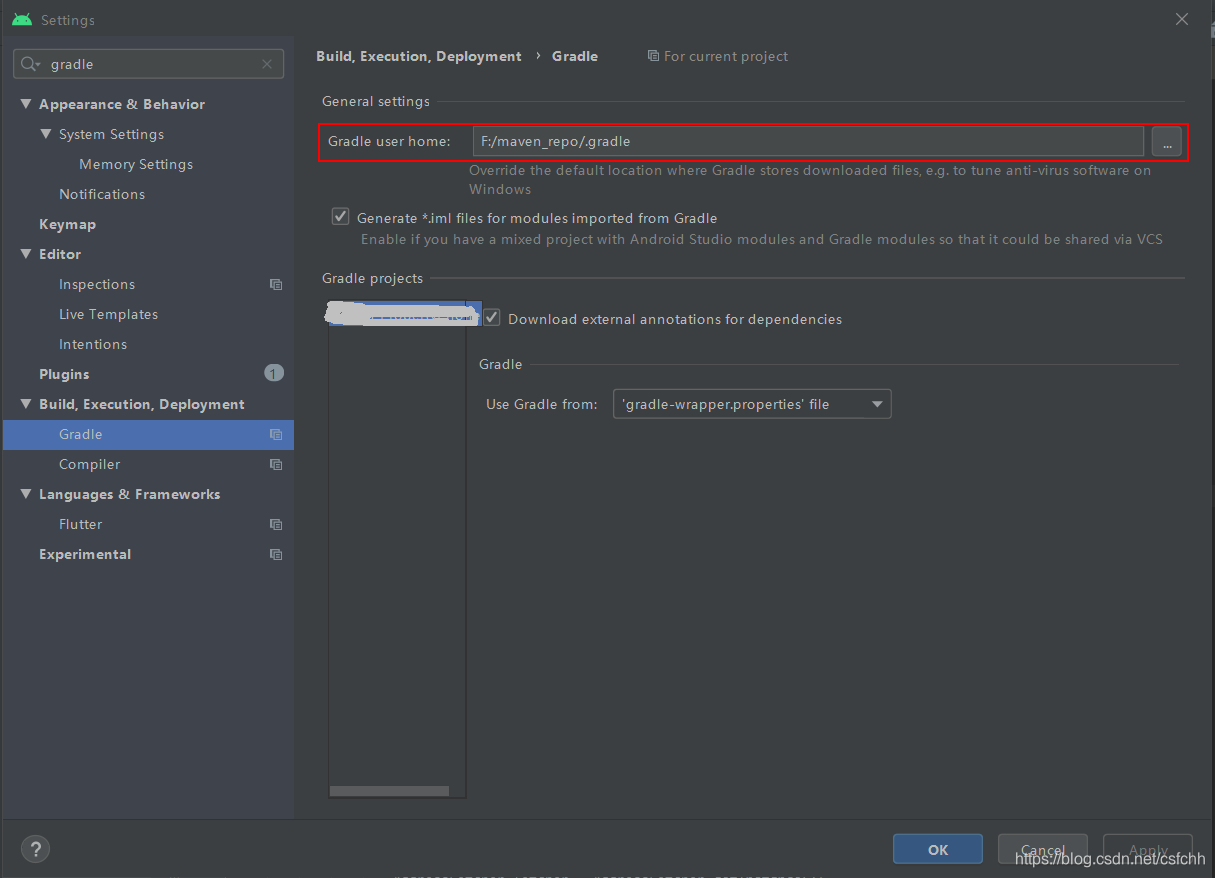
Task: Click the project-level icon beside Gradle item
Action: pyautogui.click(x=276, y=434)
